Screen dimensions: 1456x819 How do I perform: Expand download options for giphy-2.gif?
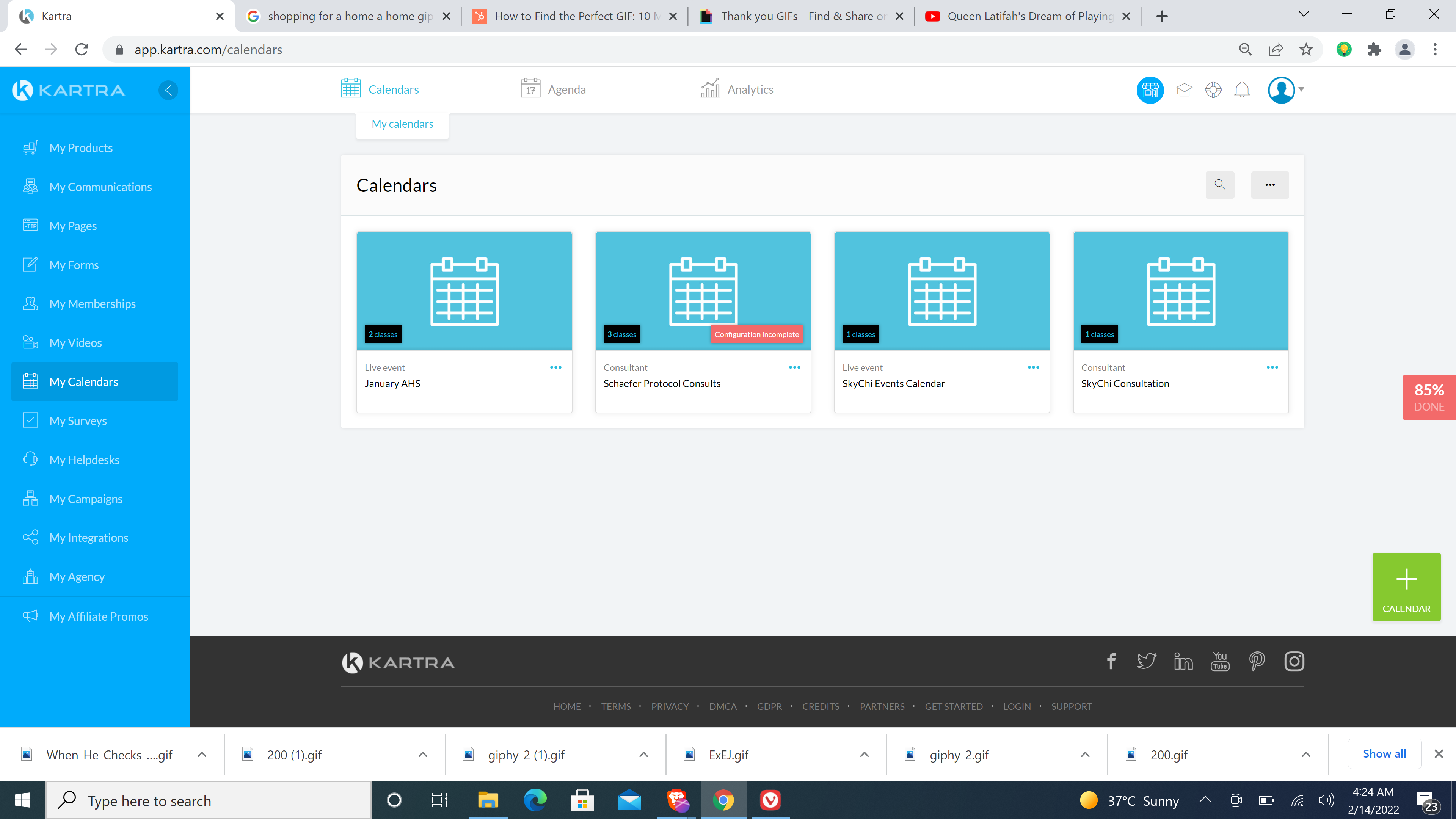point(1085,755)
